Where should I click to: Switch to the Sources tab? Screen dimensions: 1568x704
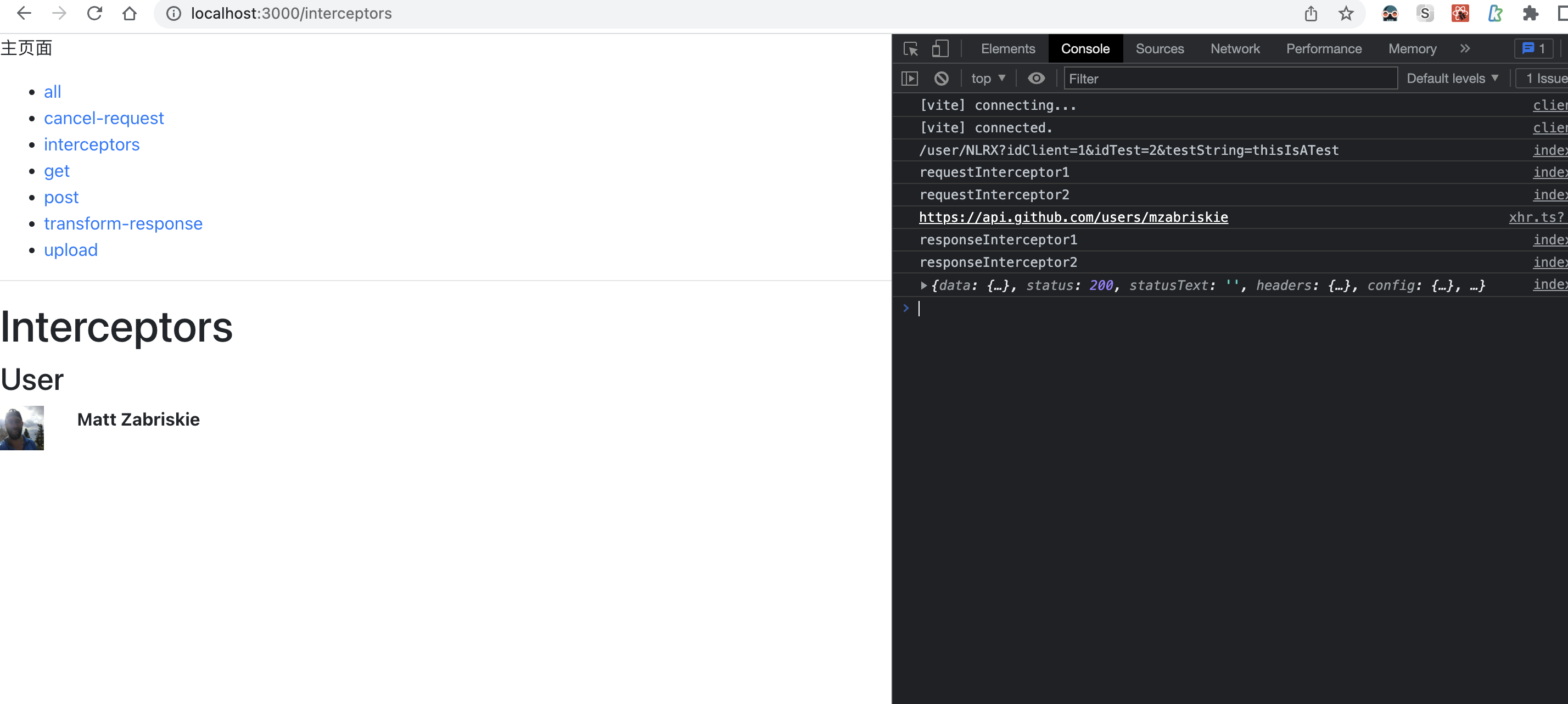[x=1160, y=48]
